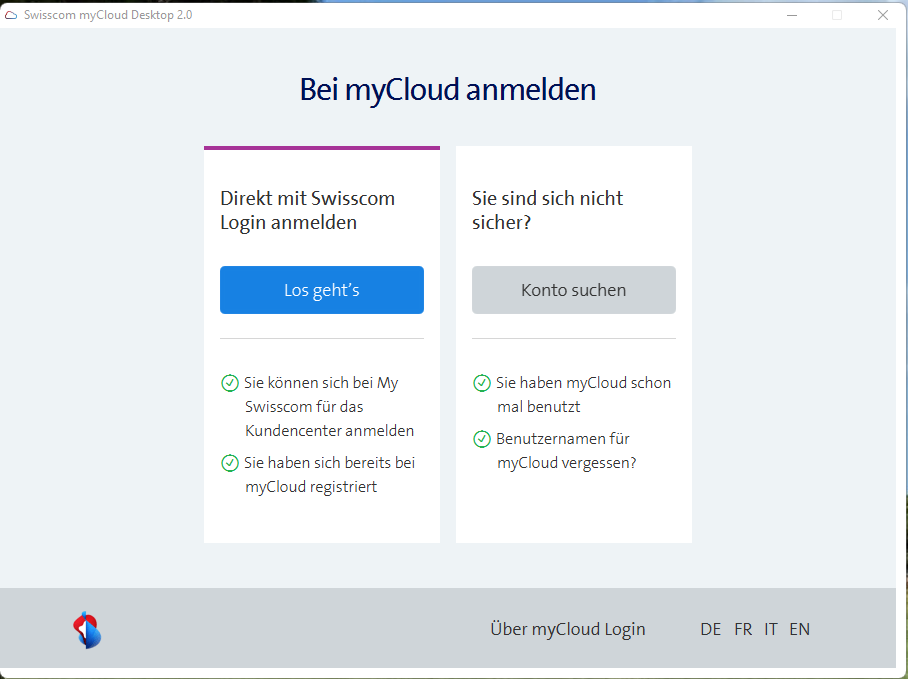Select the DE language option

[x=710, y=628]
